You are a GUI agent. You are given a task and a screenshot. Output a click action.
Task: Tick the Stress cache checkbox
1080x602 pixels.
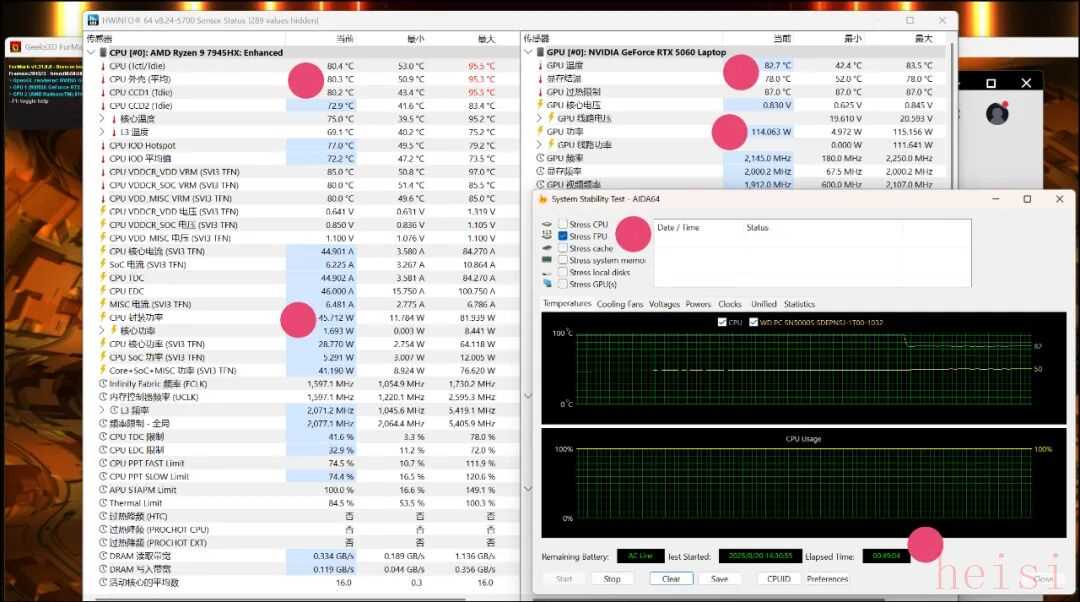563,248
